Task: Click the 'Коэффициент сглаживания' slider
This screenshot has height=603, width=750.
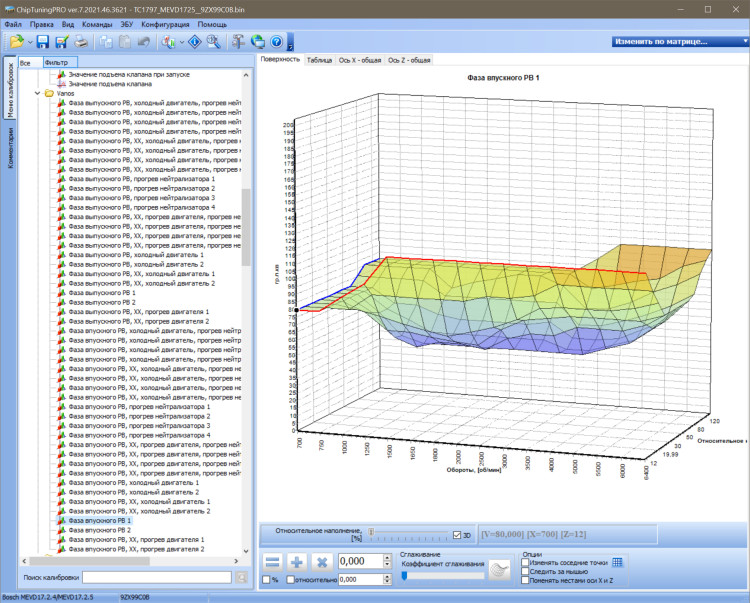Action: (x=442, y=576)
